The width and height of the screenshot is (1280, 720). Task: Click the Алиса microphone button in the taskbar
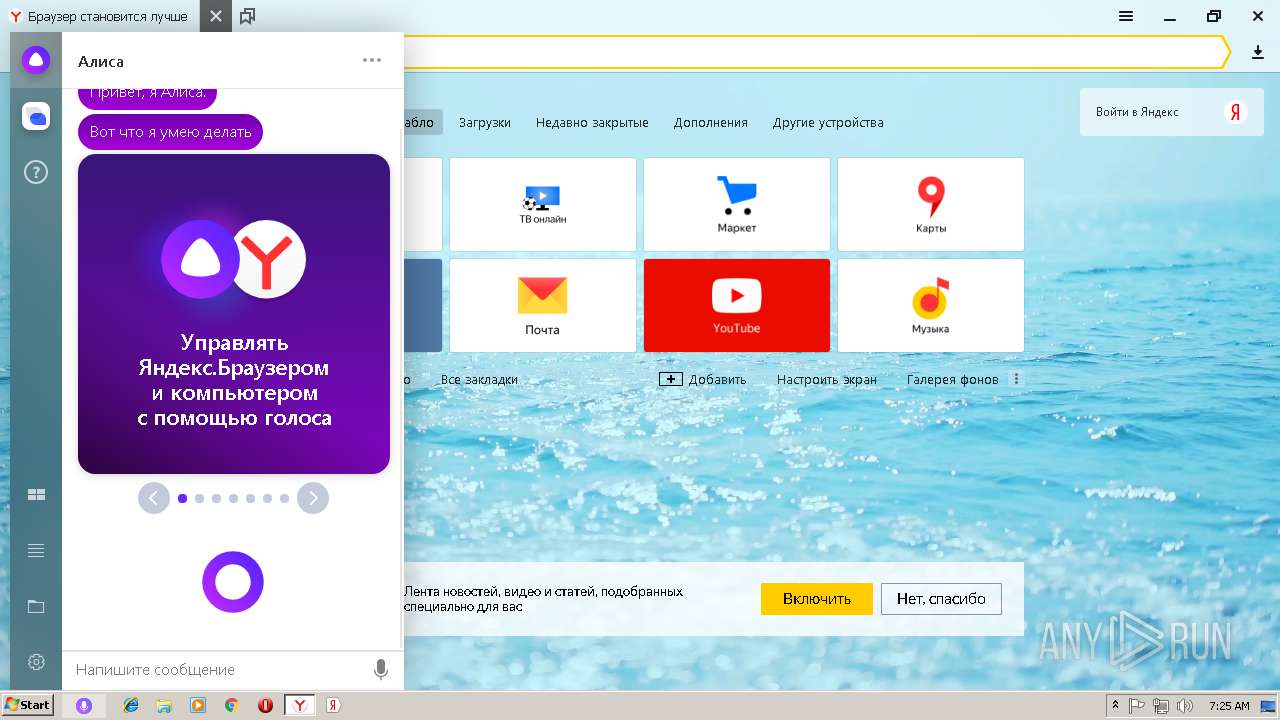pos(84,705)
